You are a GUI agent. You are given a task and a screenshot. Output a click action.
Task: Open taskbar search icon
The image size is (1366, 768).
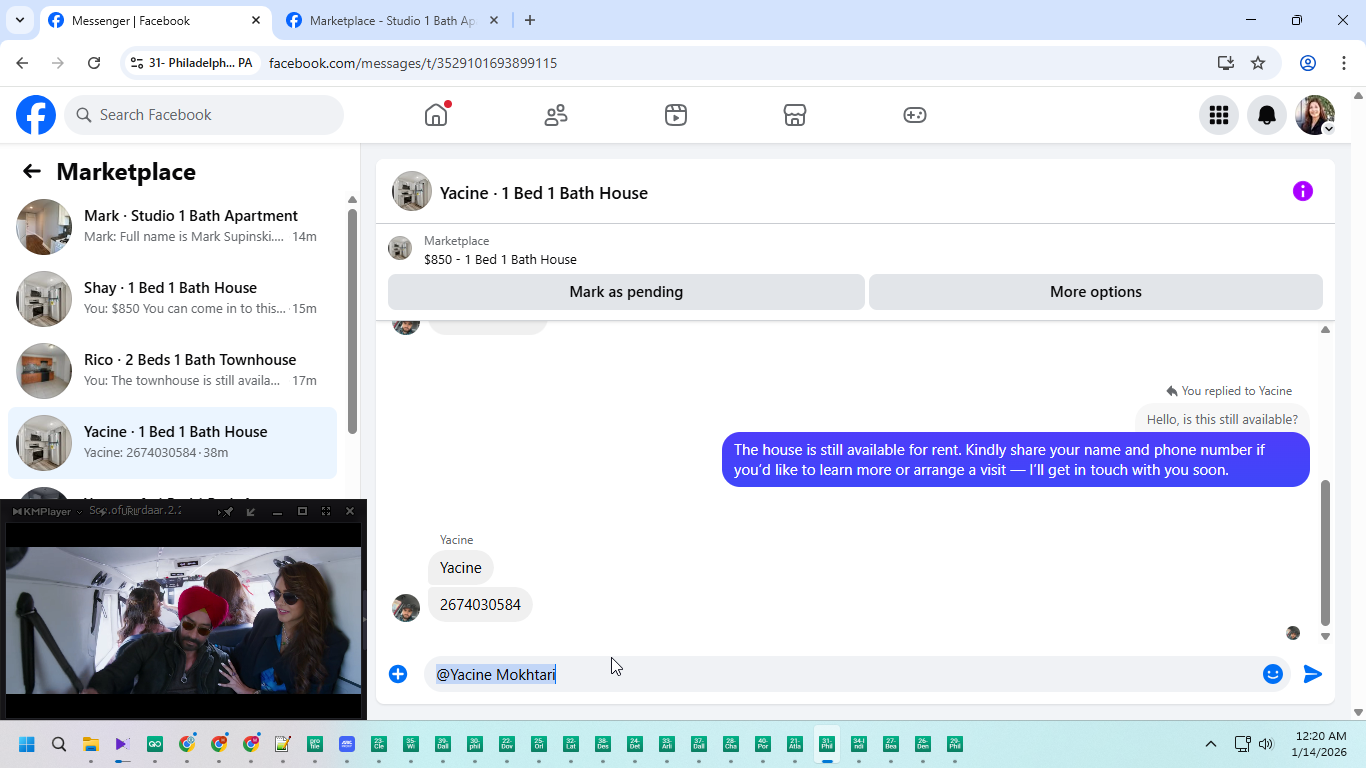pos(59,744)
